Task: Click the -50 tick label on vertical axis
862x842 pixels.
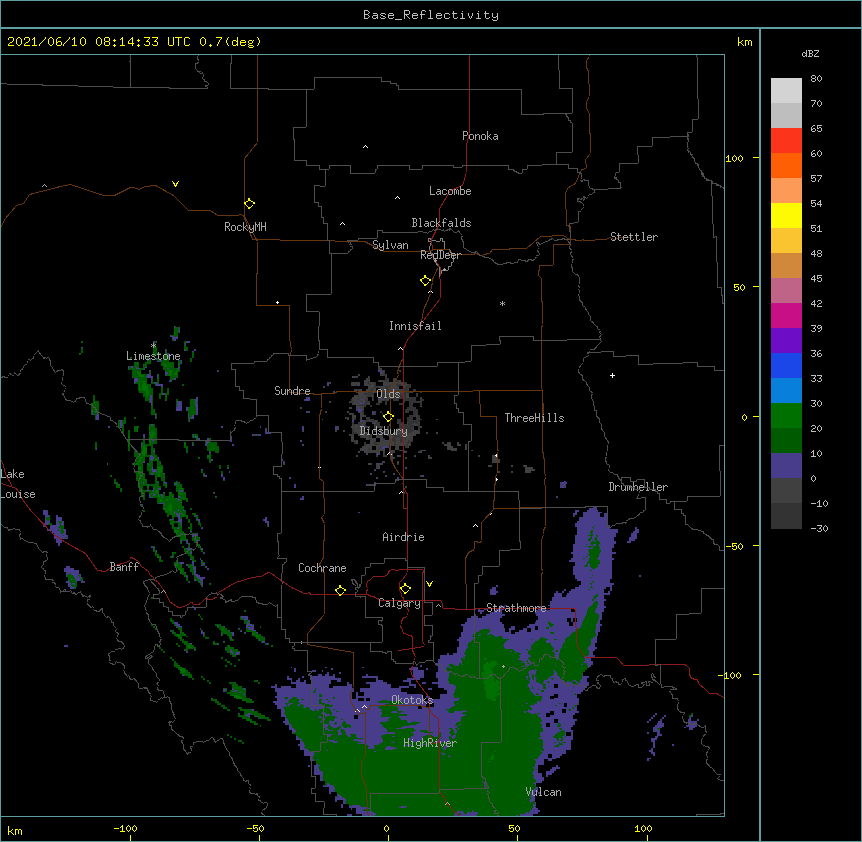Action: click(x=735, y=546)
